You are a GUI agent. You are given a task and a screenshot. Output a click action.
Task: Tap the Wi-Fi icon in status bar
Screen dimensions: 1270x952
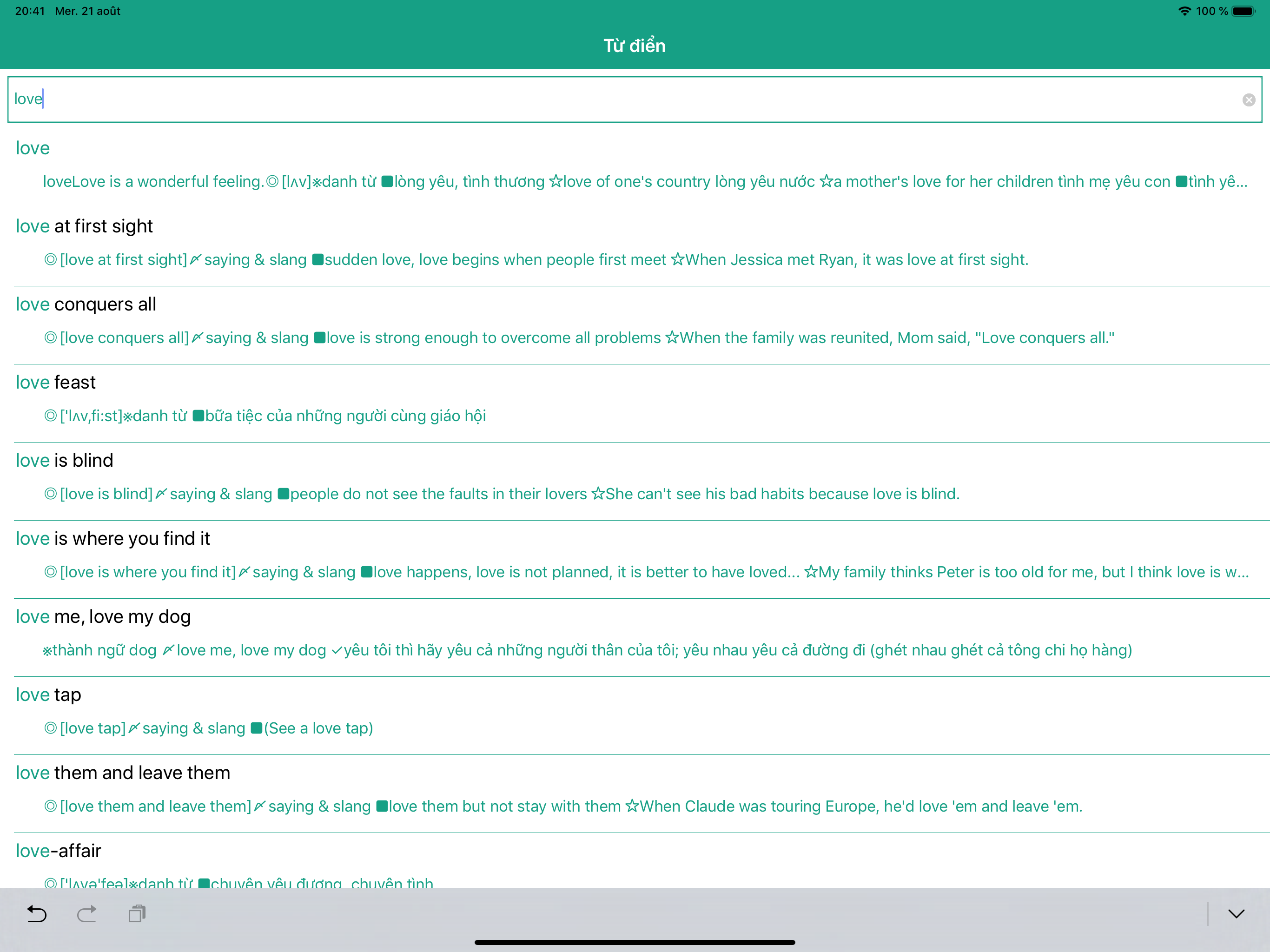point(1184,11)
